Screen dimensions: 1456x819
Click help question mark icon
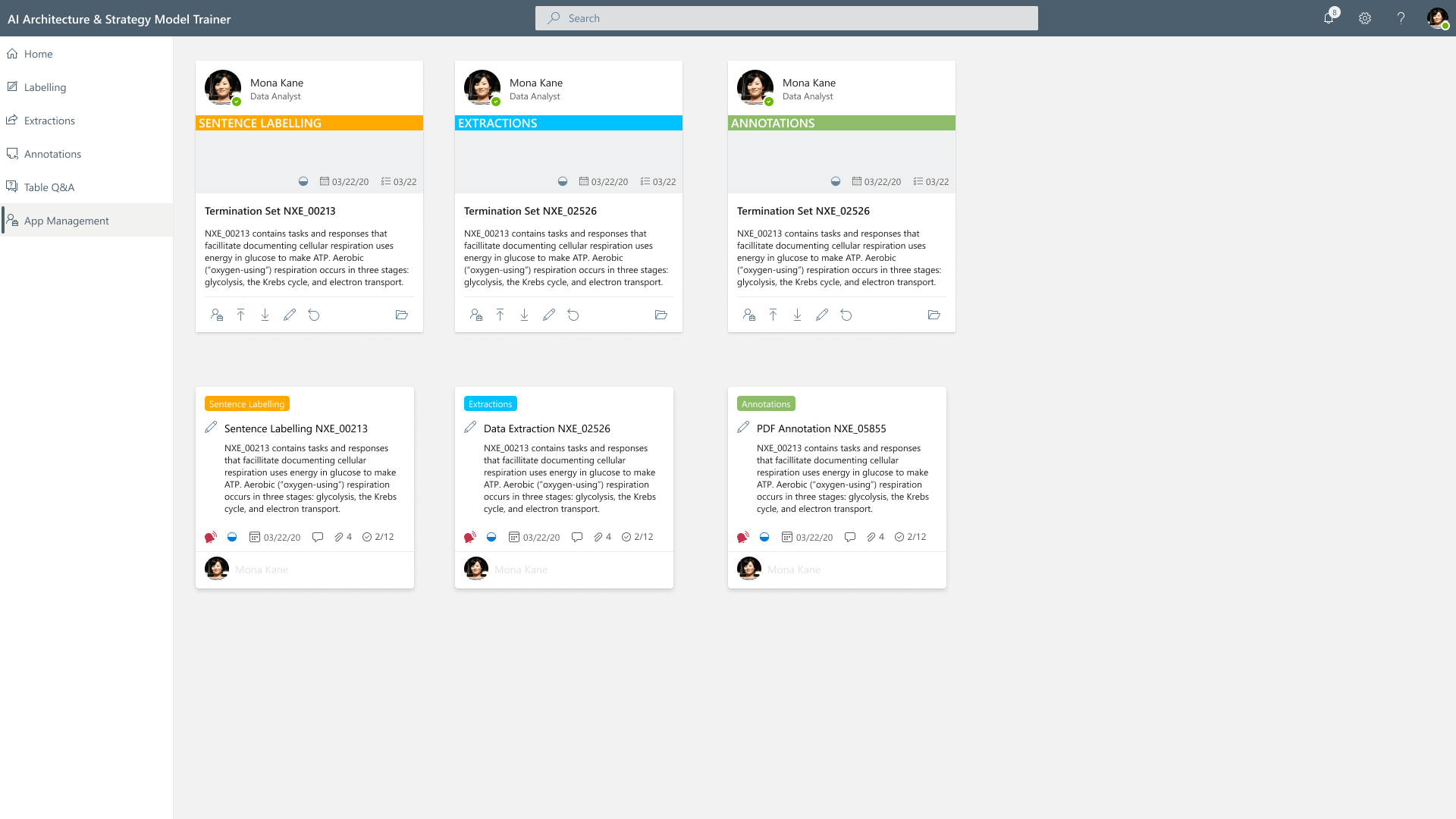click(1401, 18)
